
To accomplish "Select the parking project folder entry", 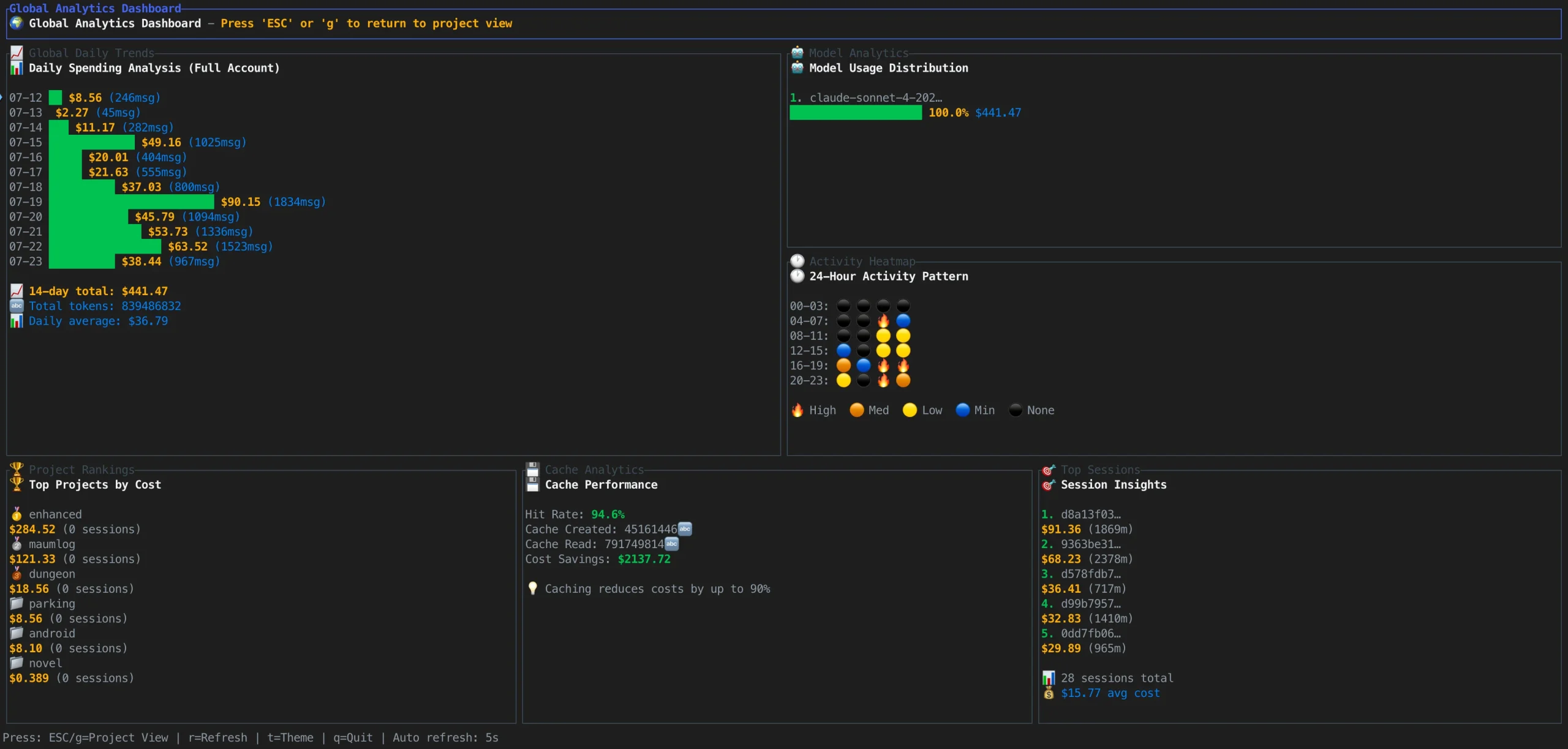I will [51, 604].
